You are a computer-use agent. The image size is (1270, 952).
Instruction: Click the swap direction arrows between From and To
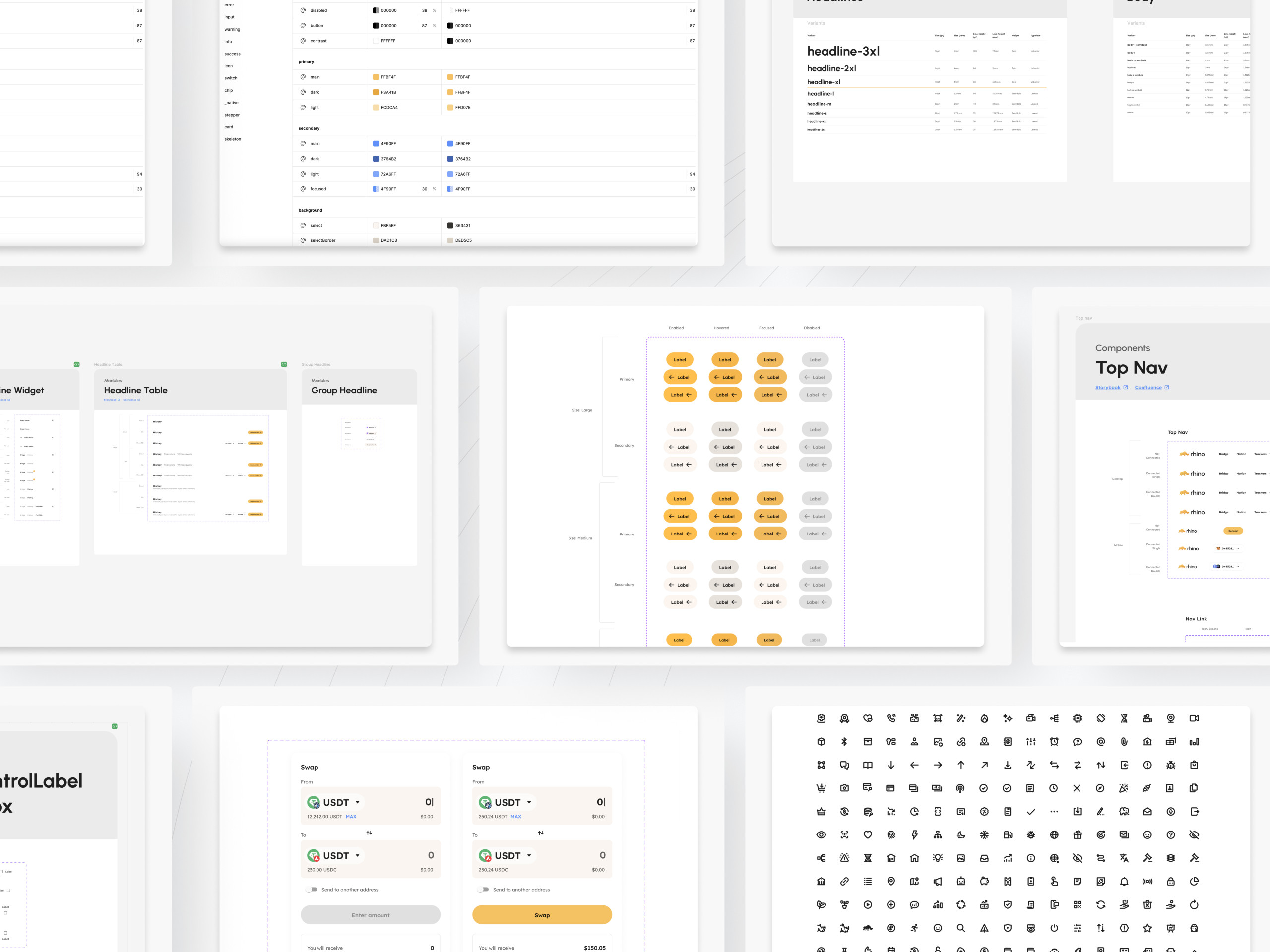point(370,833)
